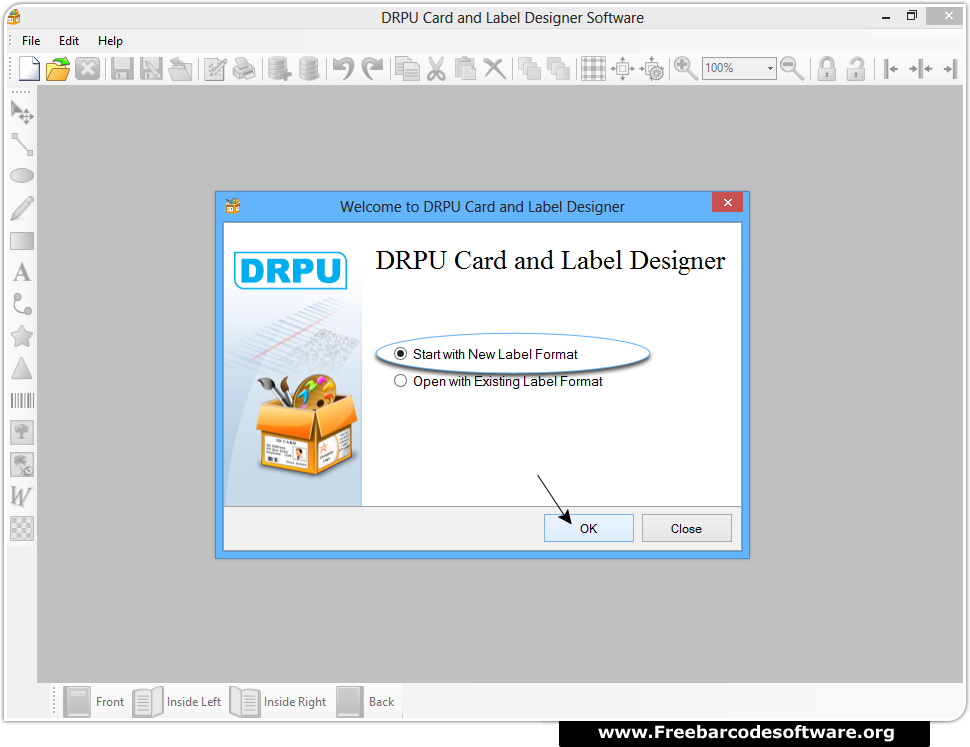Toggle the grid display icon
Viewport: 970px width, 747px height.
tap(593, 69)
